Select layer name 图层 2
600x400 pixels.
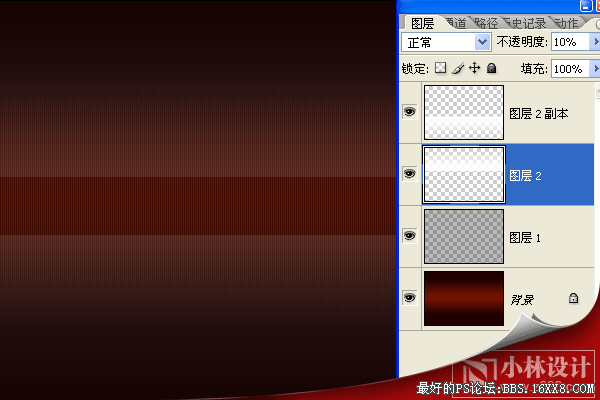tap(525, 176)
